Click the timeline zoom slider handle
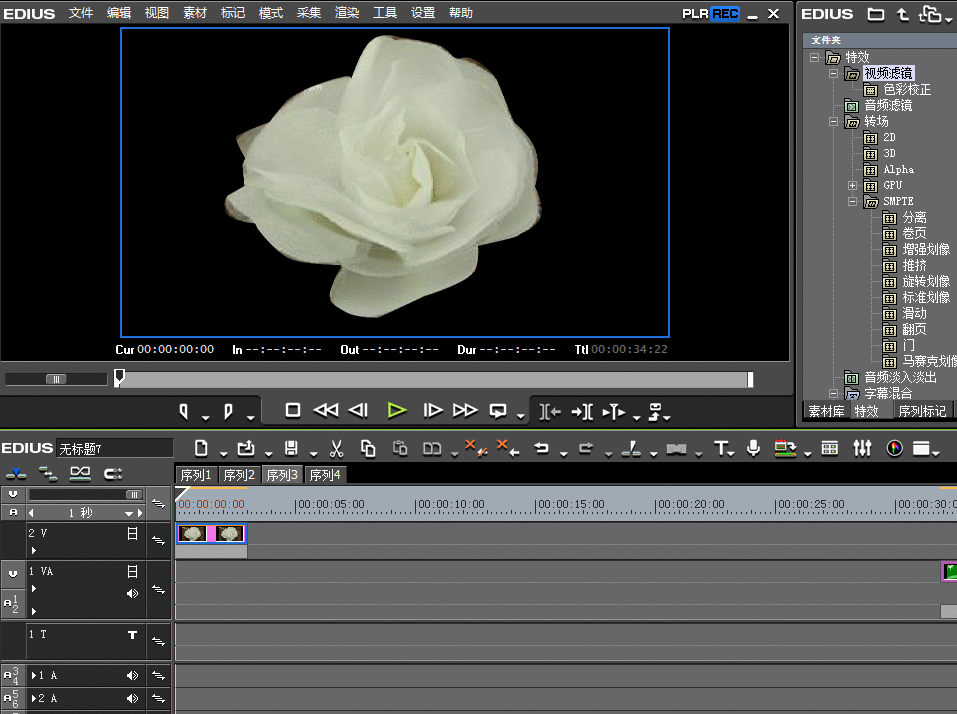This screenshot has width=957, height=714. (133, 495)
